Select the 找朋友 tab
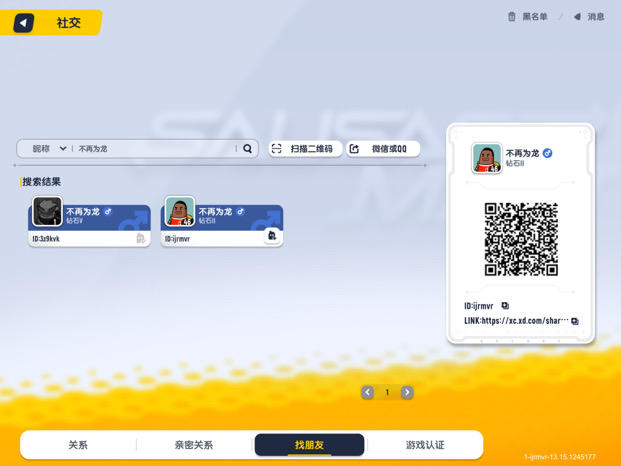Screen dimensions: 621x466 click(309, 445)
